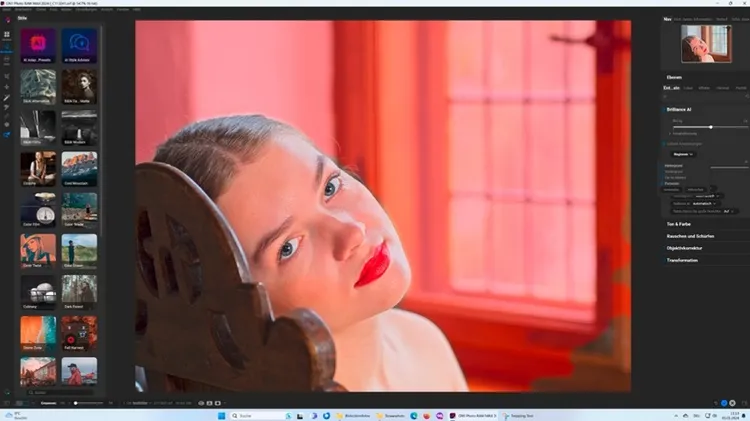Expand the Objektivkorrektur section
750x421 pixels.
pos(684,248)
